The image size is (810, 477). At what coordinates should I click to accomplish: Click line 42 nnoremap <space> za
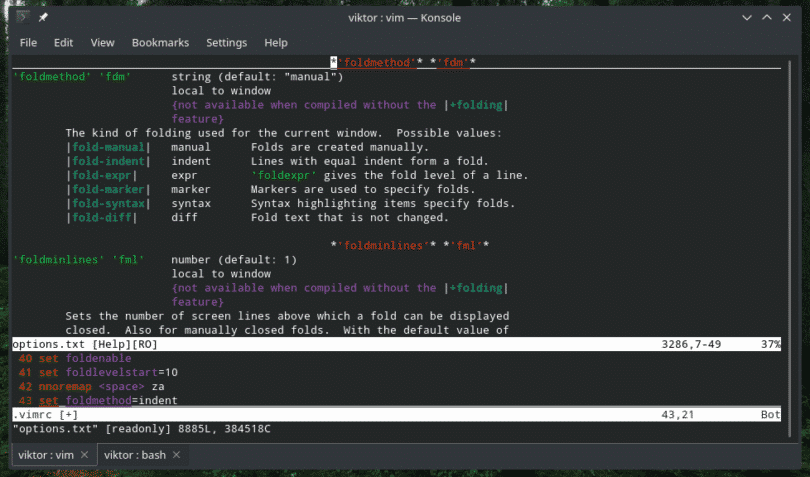coord(91,387)
